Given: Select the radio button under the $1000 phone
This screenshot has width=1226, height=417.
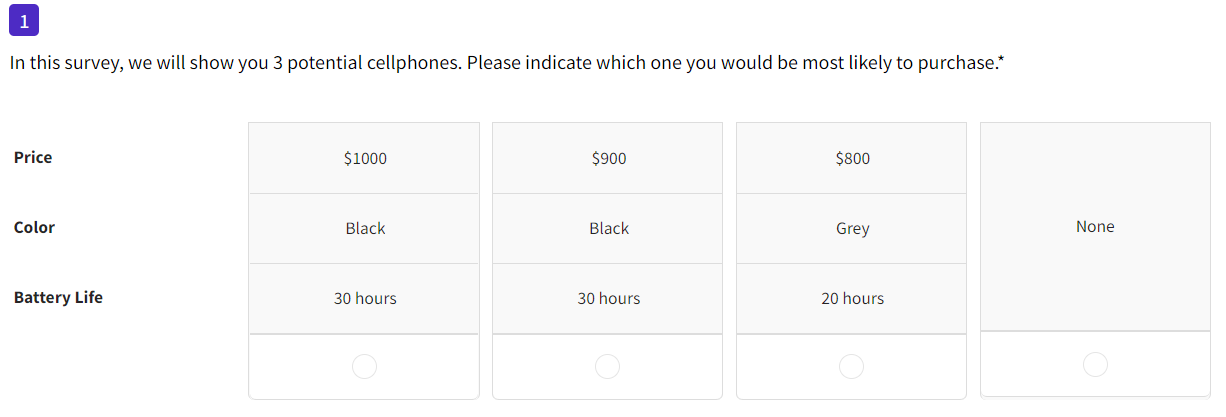Looking at the screenshot, I should click(365, 367).
